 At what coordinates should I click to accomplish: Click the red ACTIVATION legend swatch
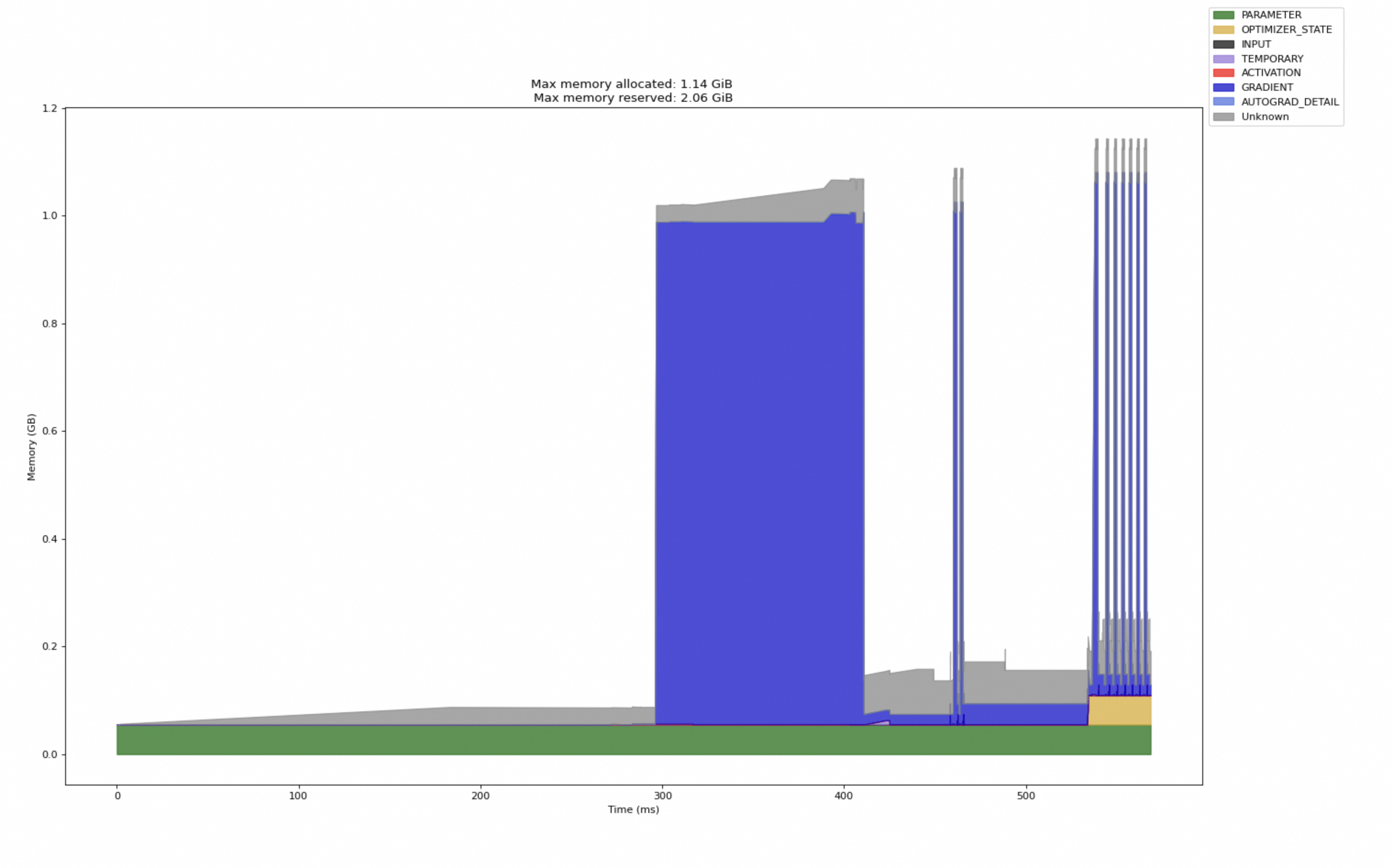pos(1224,73)
